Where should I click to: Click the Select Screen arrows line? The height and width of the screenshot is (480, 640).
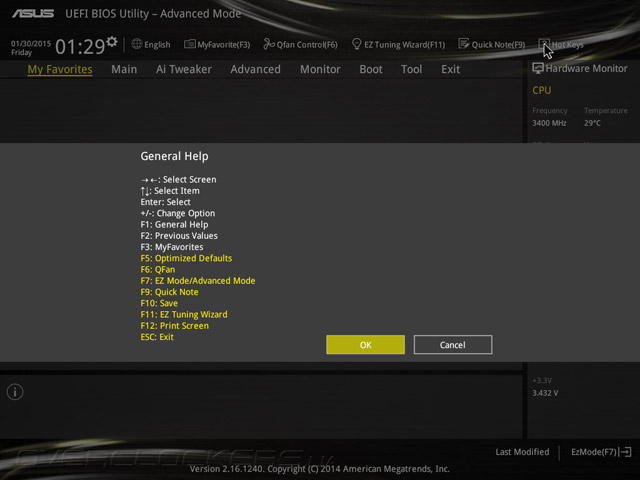(x=178, y=180)
